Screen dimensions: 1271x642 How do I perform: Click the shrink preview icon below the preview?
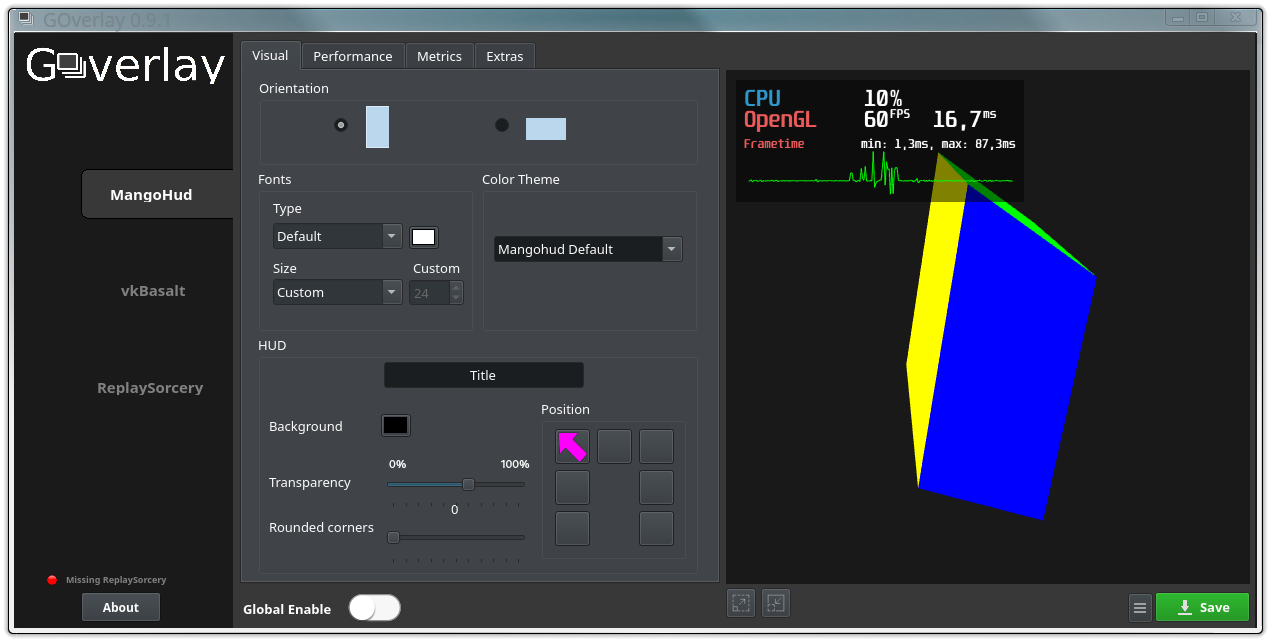[776, 603]
